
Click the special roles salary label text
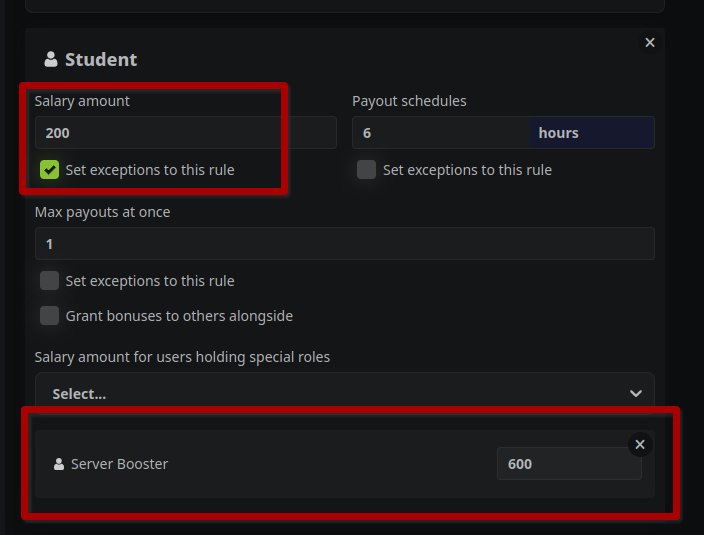[x=182, y=357]
